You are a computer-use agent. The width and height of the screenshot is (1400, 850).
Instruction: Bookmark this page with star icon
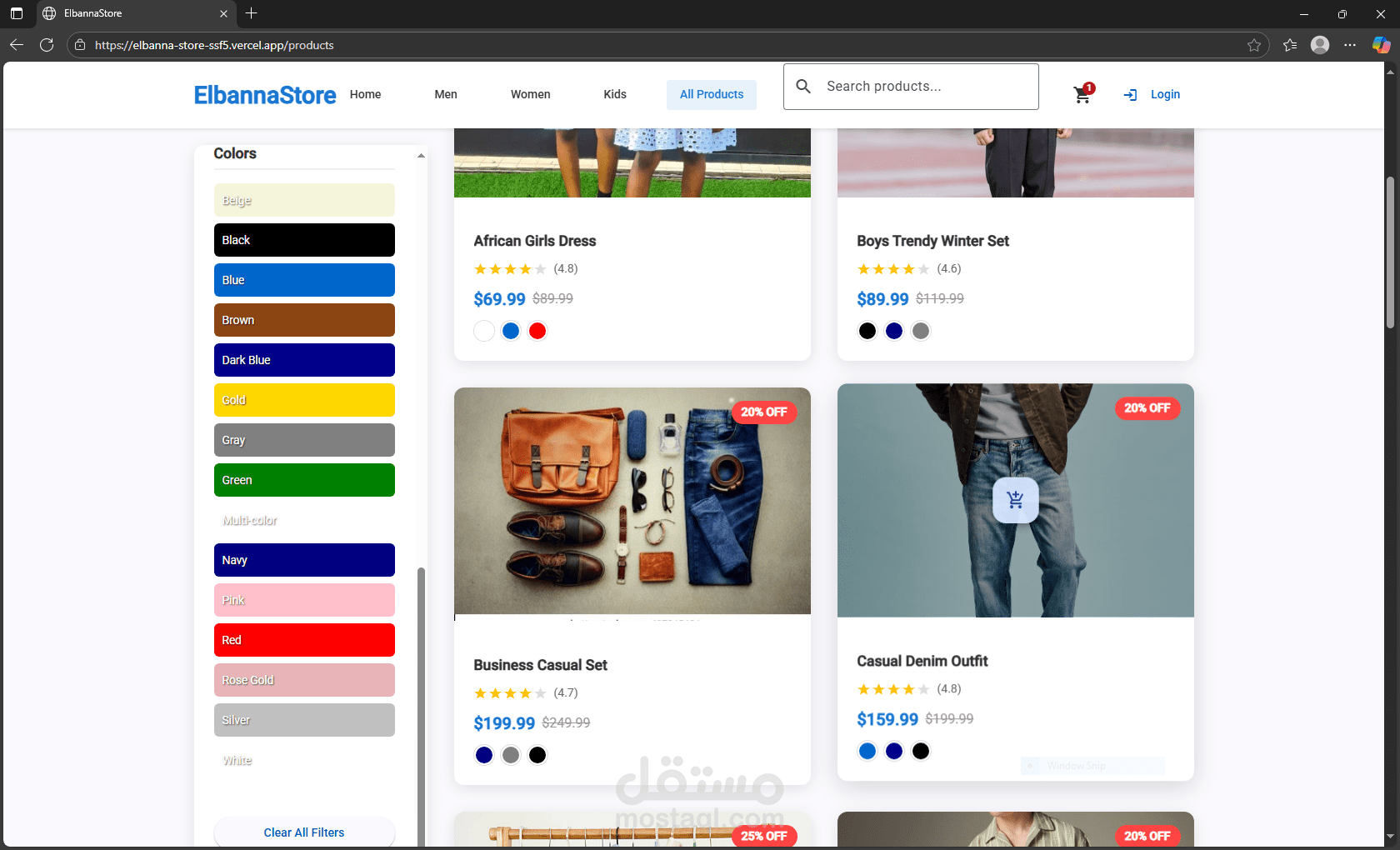click(1253, 45)
